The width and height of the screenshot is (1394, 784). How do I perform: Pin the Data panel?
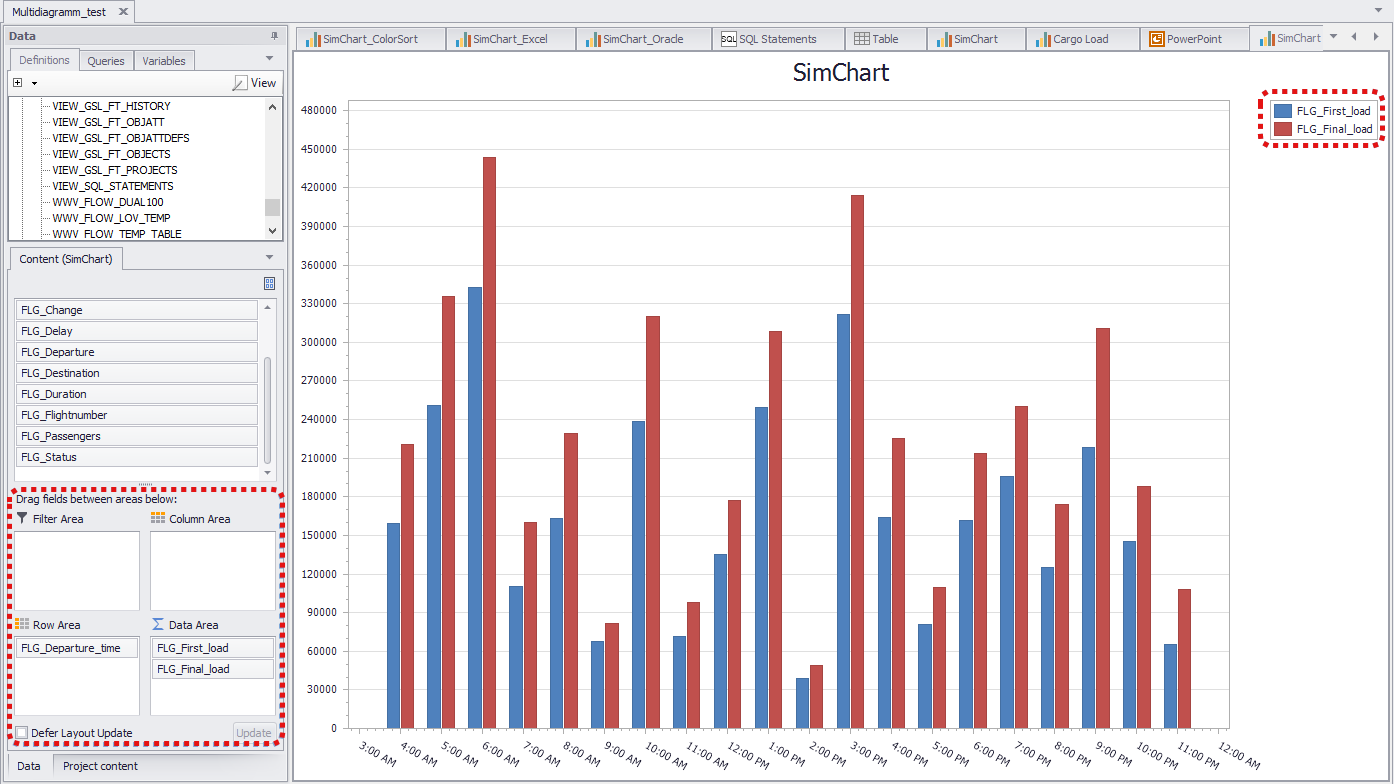(274, 36)
